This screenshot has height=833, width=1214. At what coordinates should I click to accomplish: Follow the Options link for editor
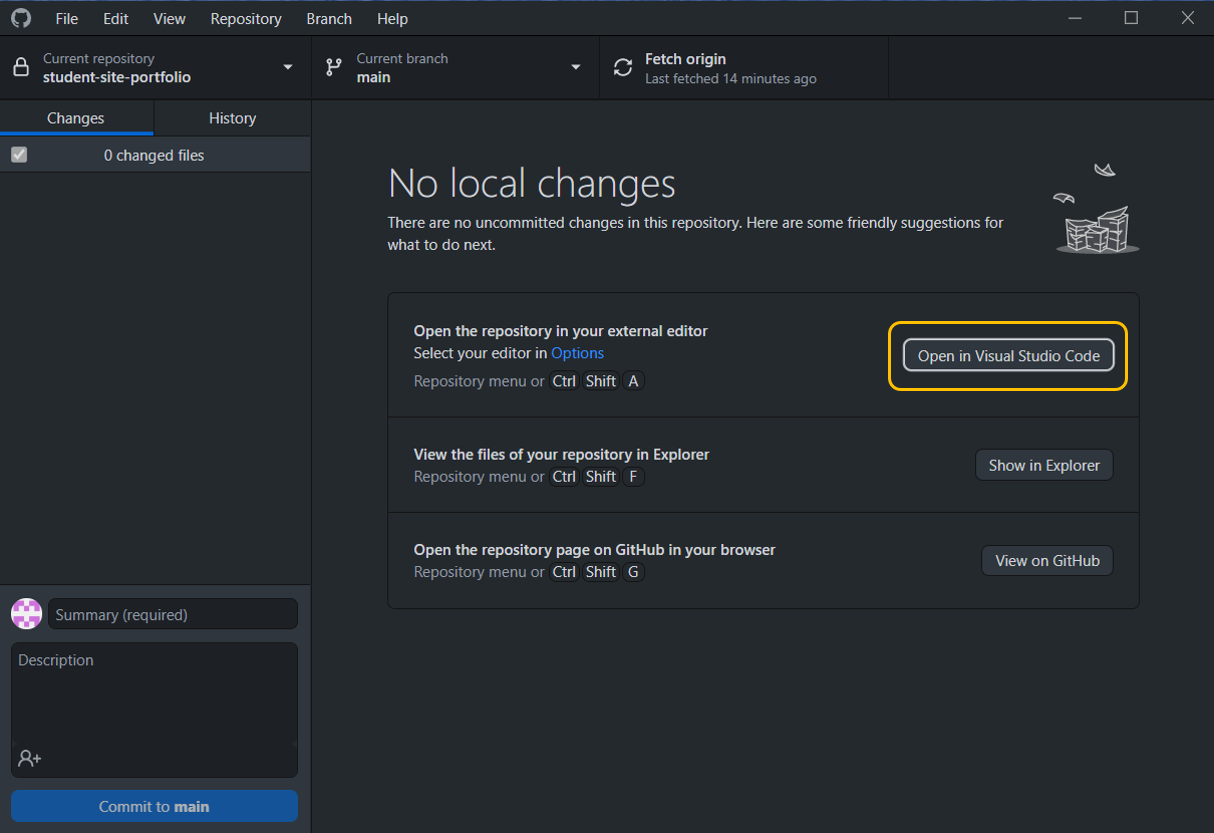click(x=577, y=353)
